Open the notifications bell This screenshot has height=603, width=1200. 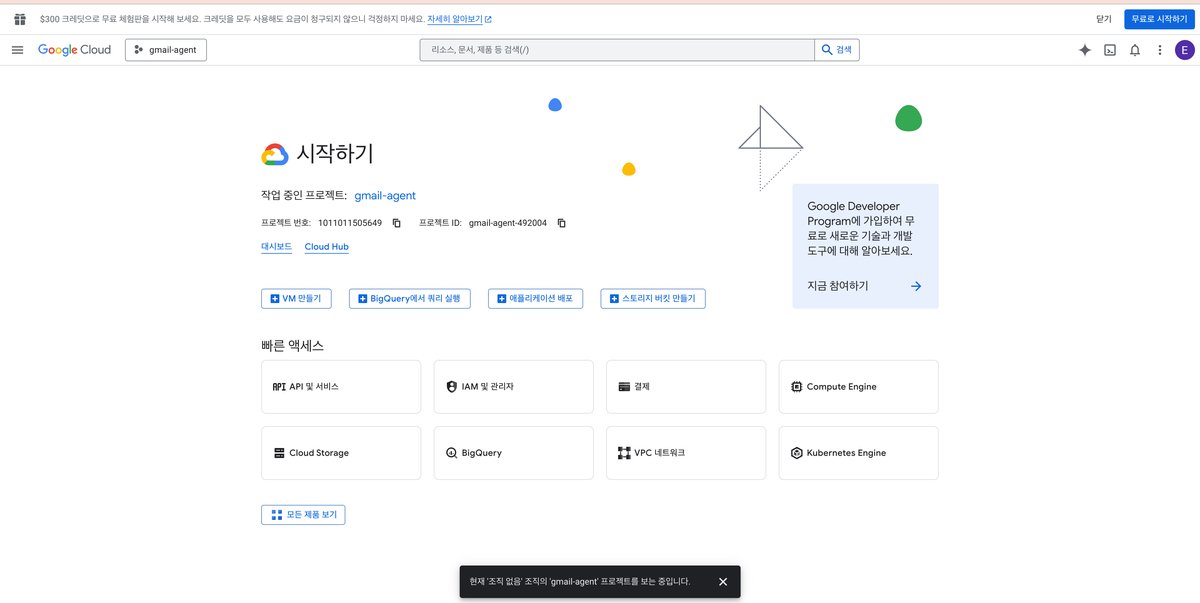coord(1134,49)
